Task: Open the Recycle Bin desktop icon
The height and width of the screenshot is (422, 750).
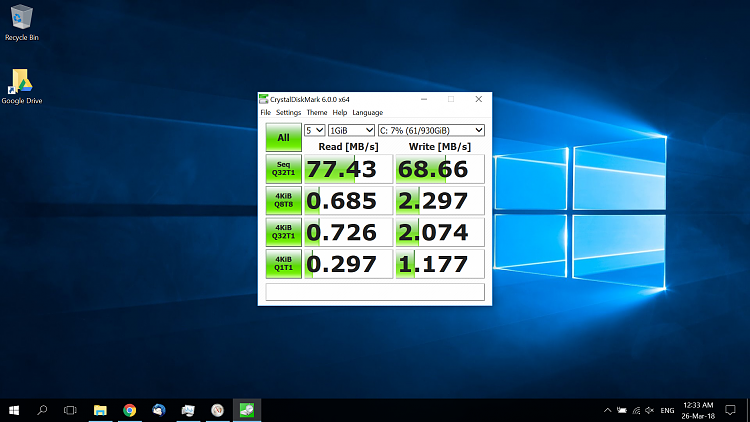Action: [22, 23]
